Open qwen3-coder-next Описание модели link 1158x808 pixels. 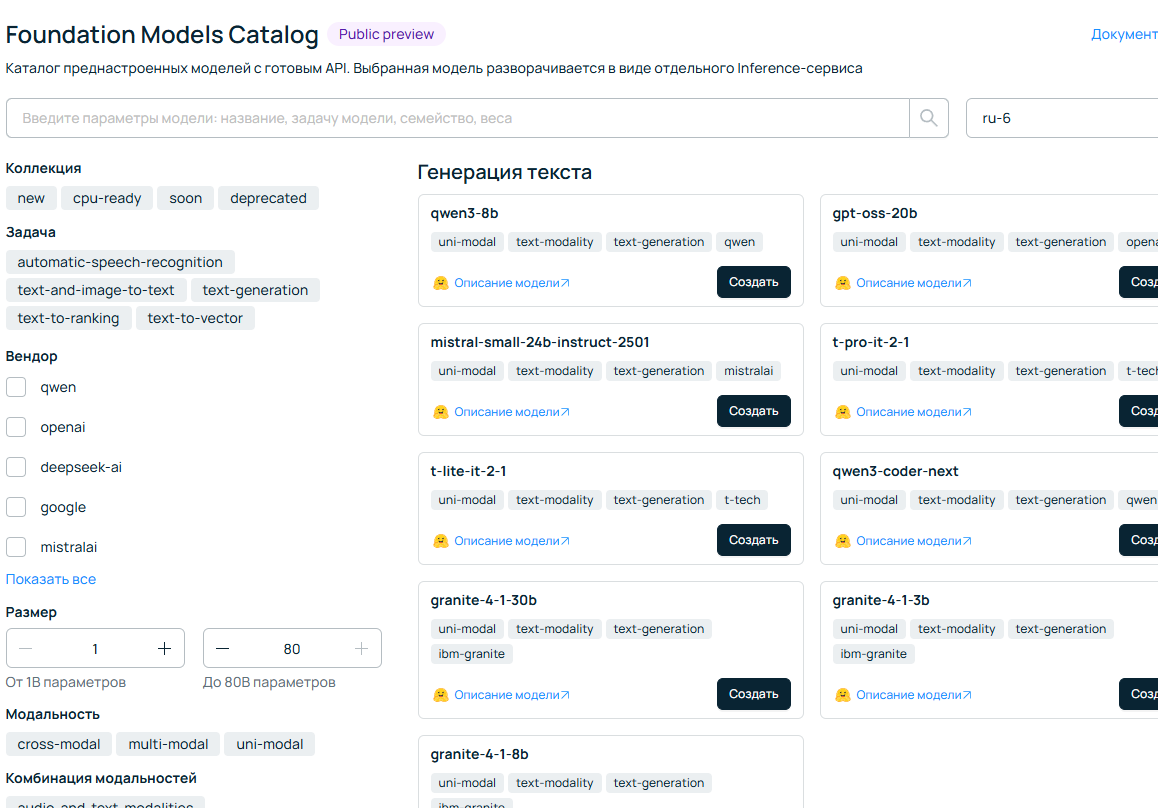[x=914, y=541]
